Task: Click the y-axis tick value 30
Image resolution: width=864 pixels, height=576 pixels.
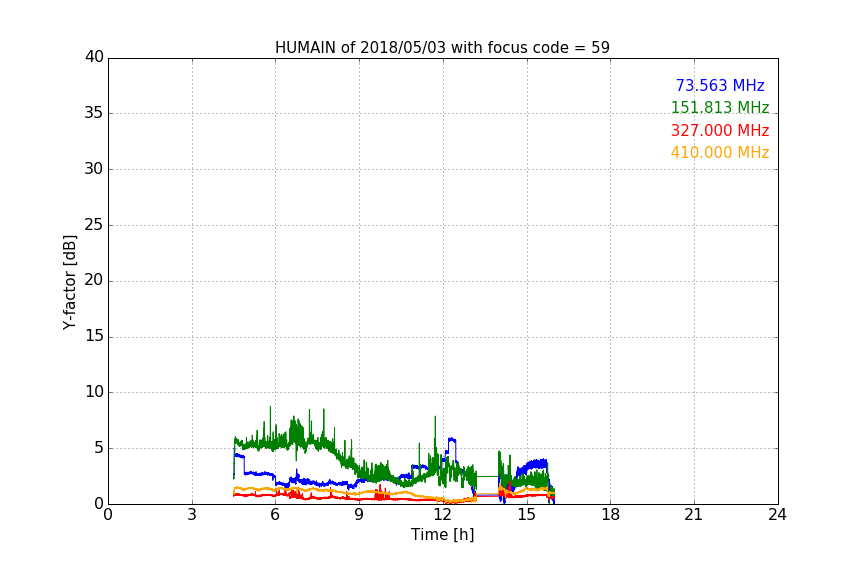Action: click(x=94, y=169)
